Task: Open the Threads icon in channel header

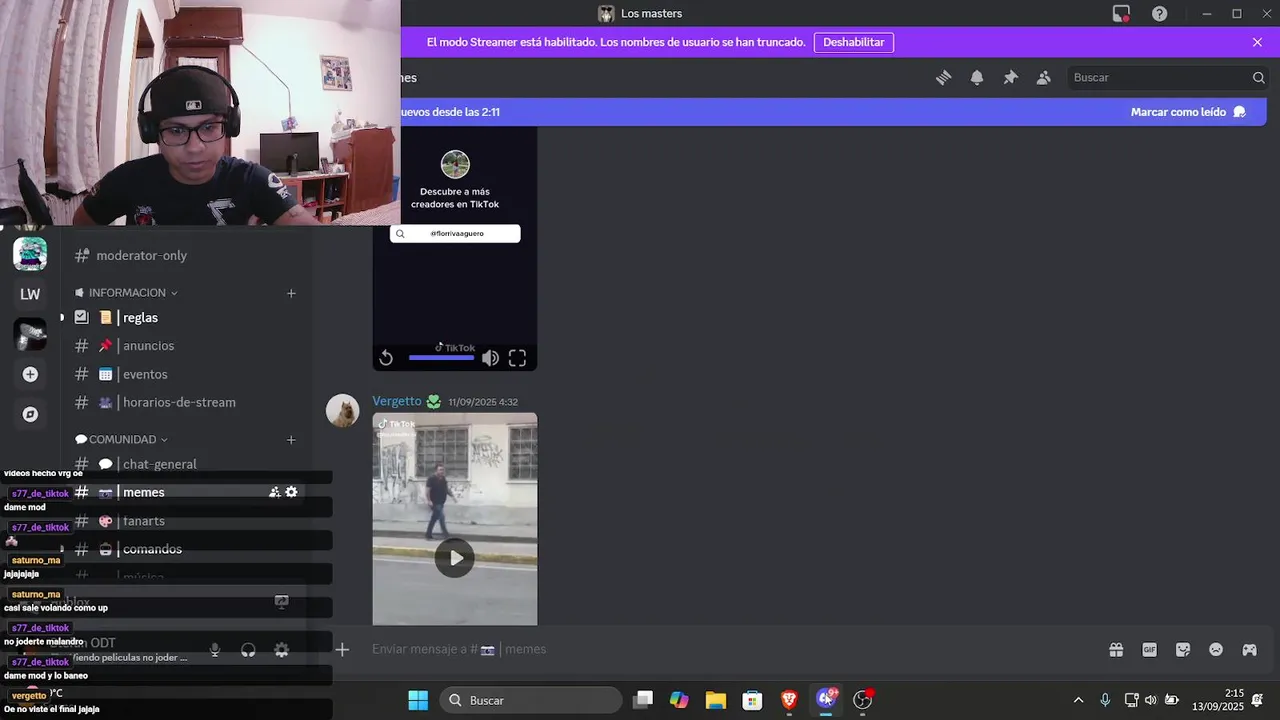Action: 943,78
